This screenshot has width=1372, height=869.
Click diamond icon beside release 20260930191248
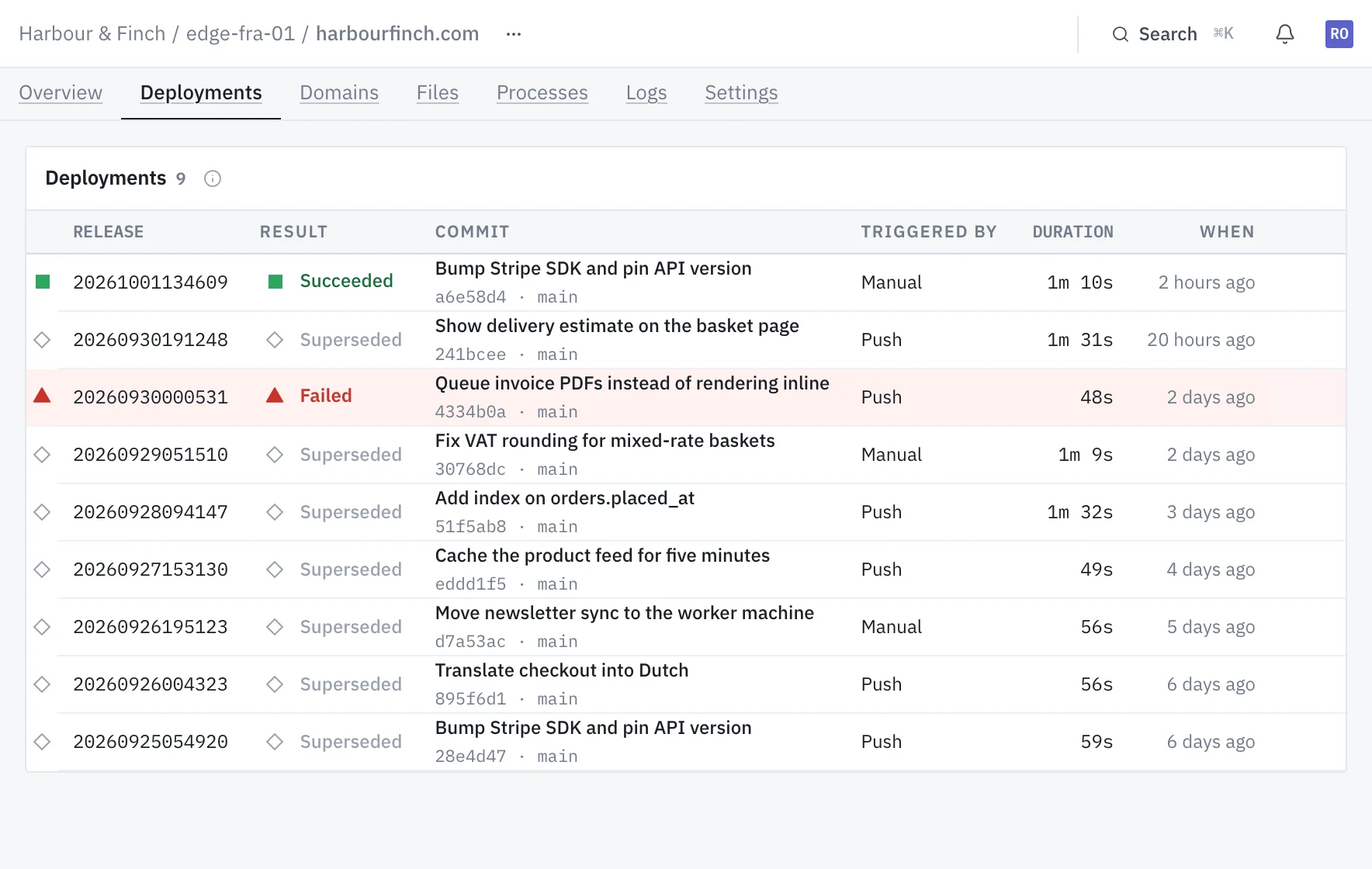pos(43,339)
